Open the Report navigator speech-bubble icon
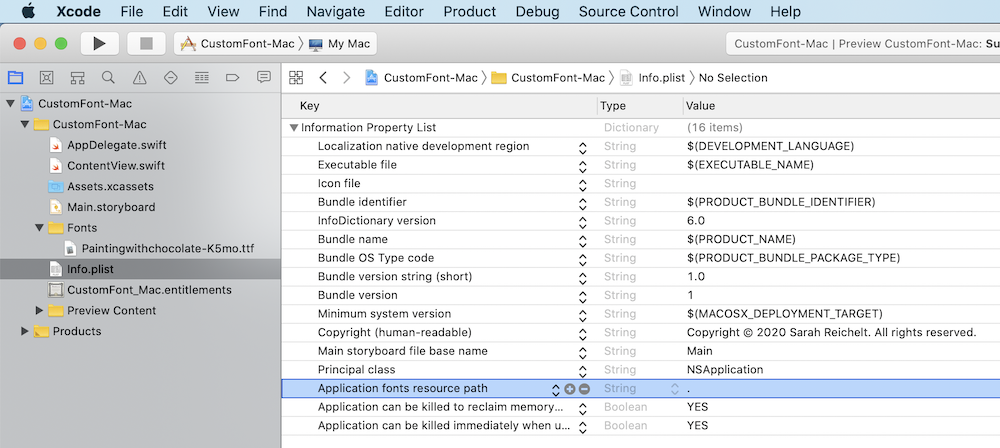 point(263,78)
